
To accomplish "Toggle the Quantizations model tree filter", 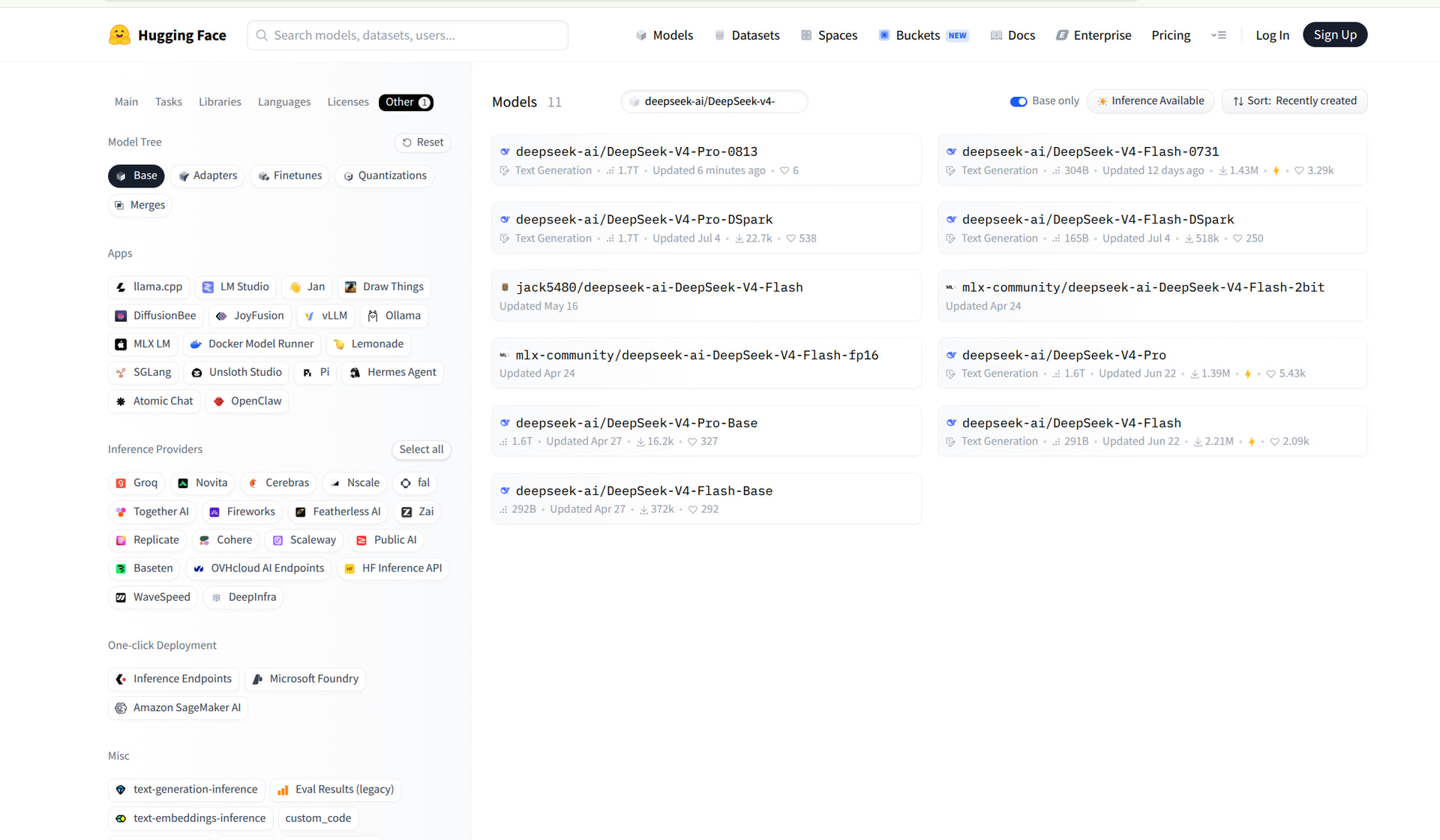I will tap(385, 175).
